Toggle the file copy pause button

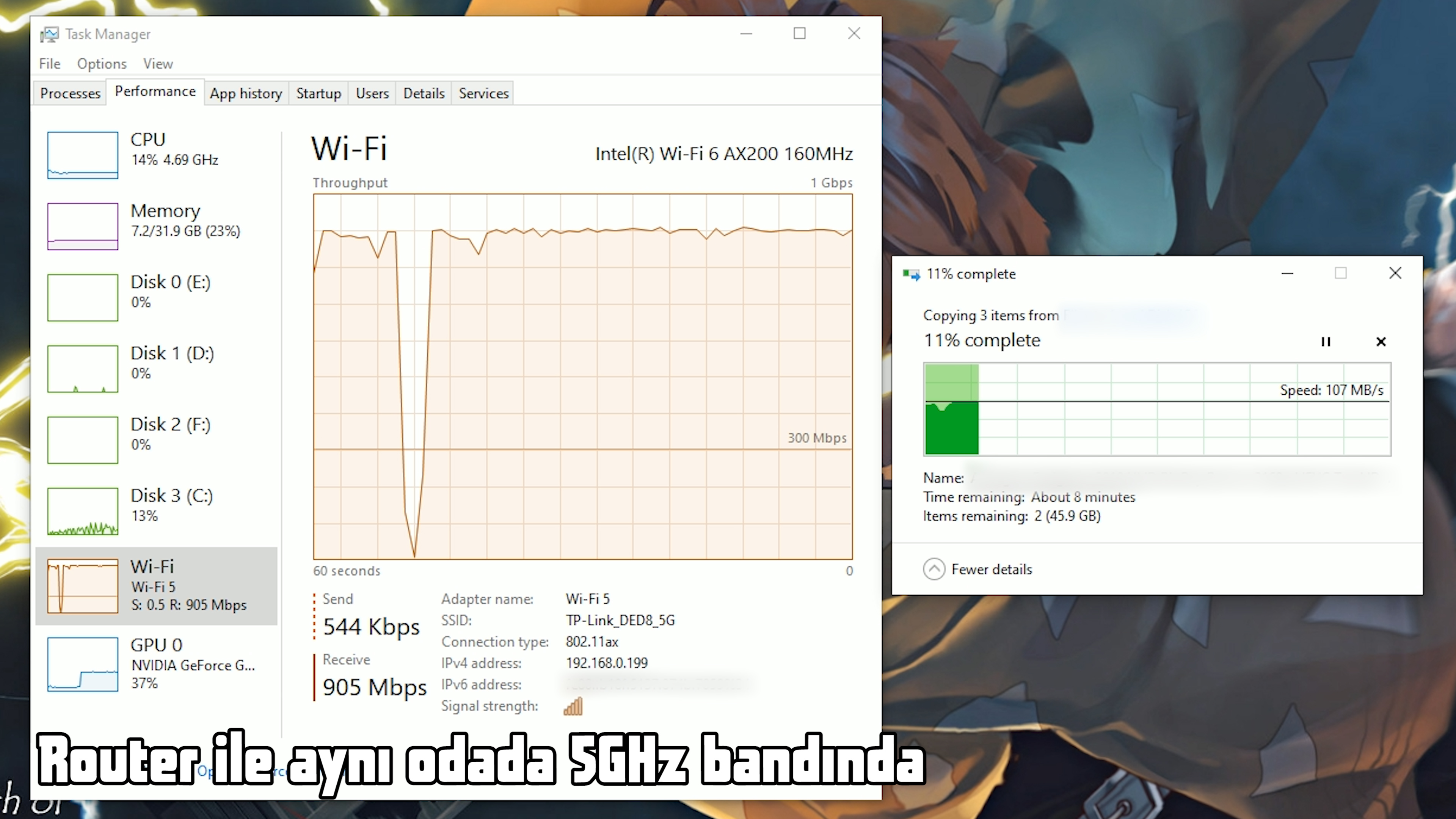pos(1325,341)
